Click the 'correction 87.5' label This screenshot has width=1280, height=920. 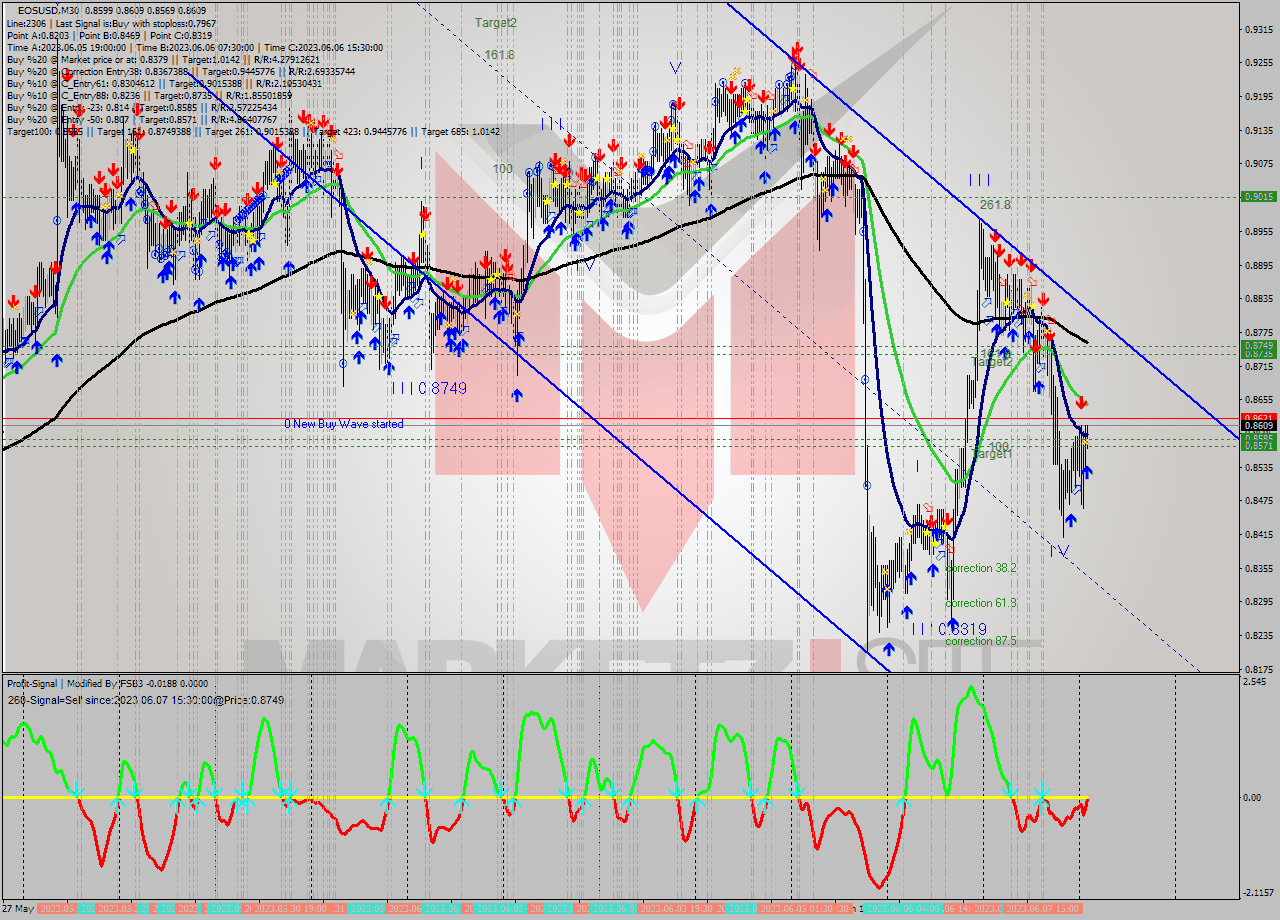pyautogui.click(x=981, y=641)
